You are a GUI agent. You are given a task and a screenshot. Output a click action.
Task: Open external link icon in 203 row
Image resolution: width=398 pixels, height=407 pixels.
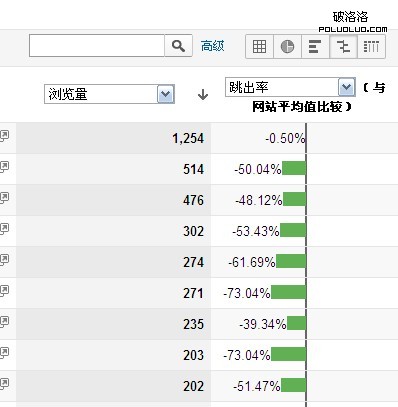pos(4,353)
